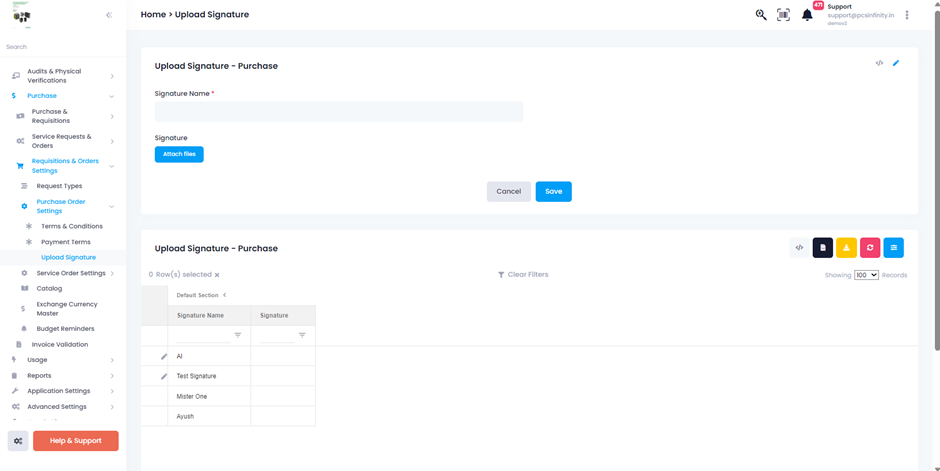Open Payment Terms in sidebar
This screenshot has width=940, height=471.
66,242
